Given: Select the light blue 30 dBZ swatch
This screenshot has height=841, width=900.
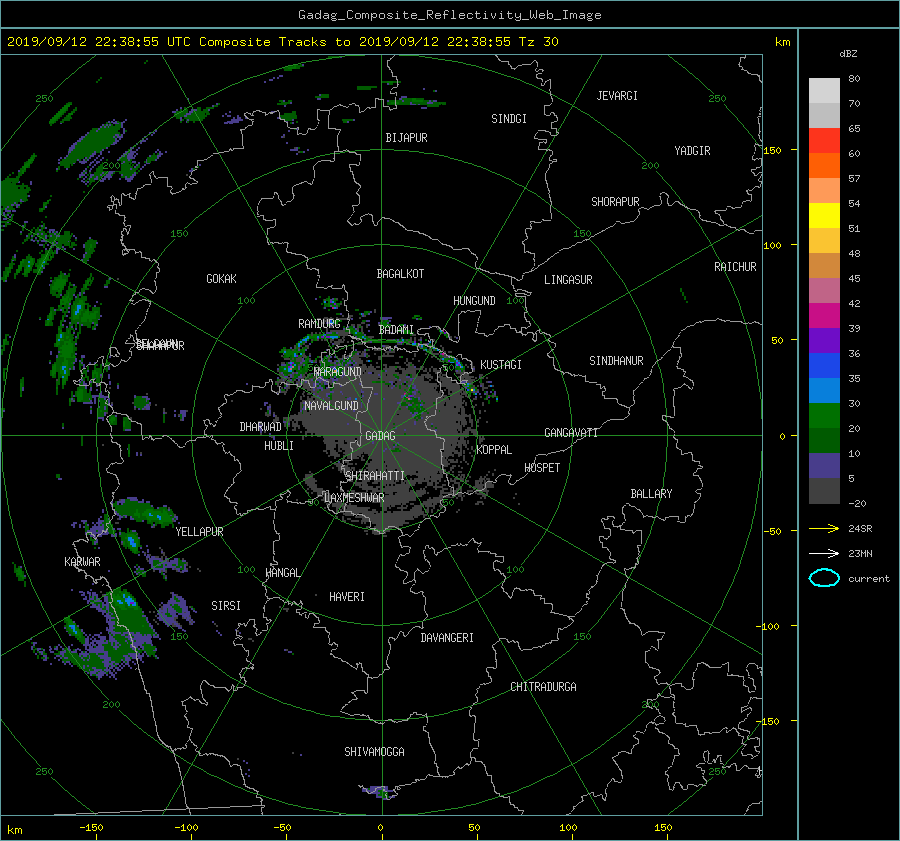Looking at the screenshot, I should point(824,390).
